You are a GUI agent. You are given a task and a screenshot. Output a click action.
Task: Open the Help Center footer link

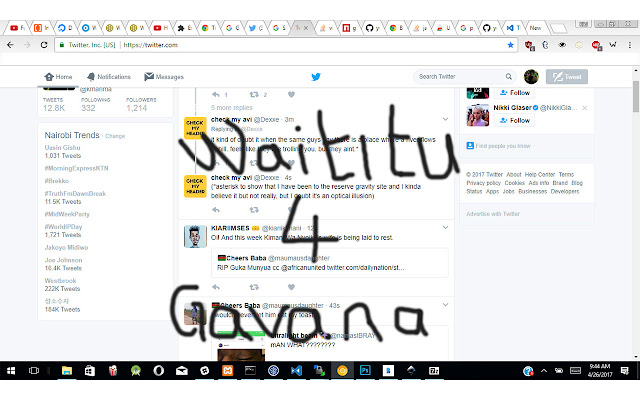pyautogui.click(x=540, y=174)
